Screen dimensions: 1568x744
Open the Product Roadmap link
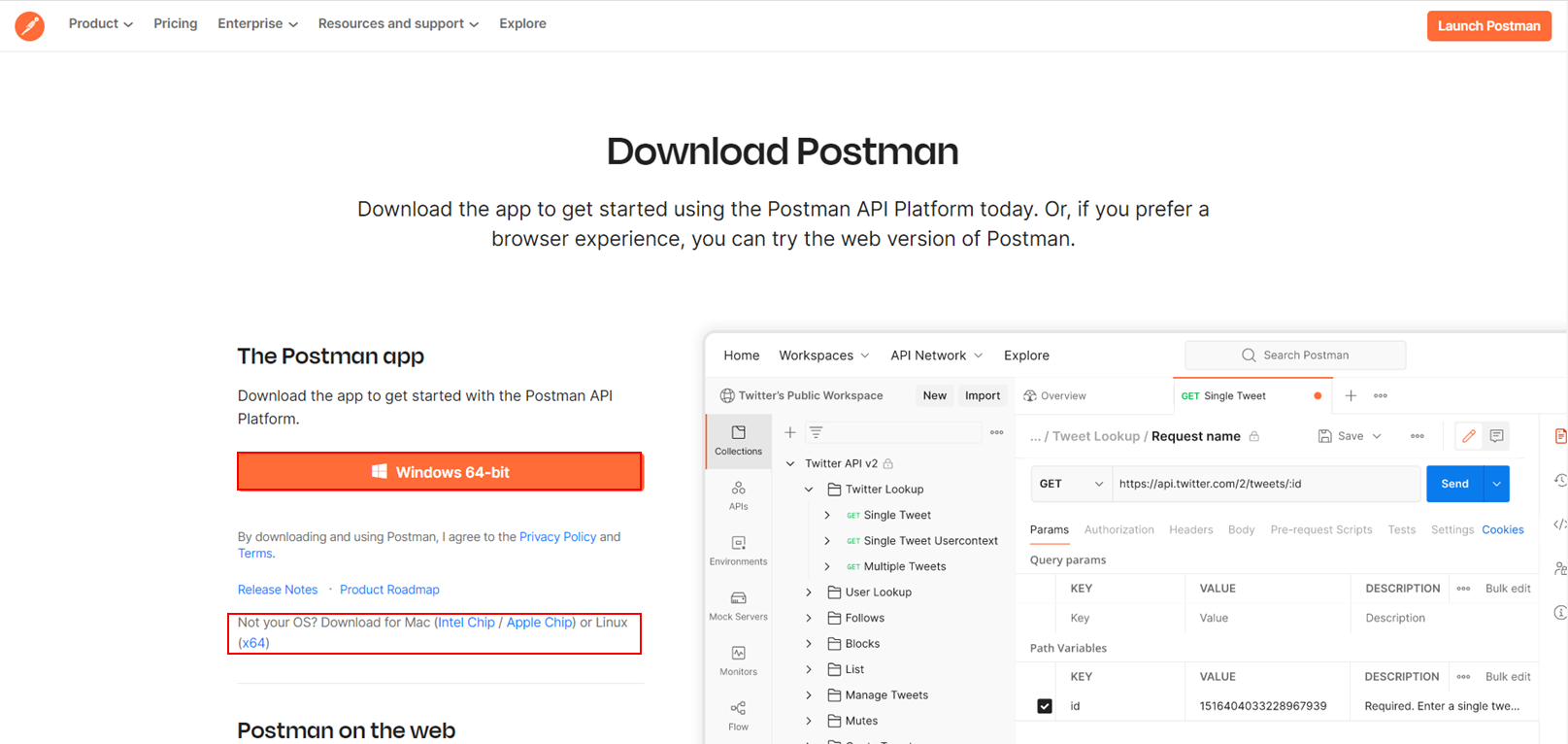pyautogui.click(x=389, y=590)
